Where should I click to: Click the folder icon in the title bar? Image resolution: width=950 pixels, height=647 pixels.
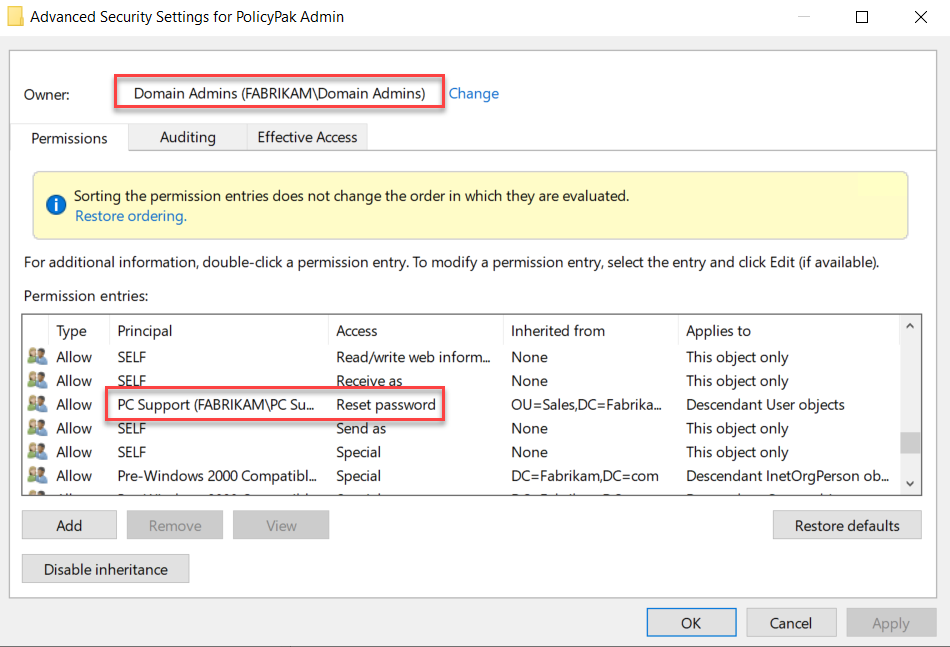[x=15, y=16]
